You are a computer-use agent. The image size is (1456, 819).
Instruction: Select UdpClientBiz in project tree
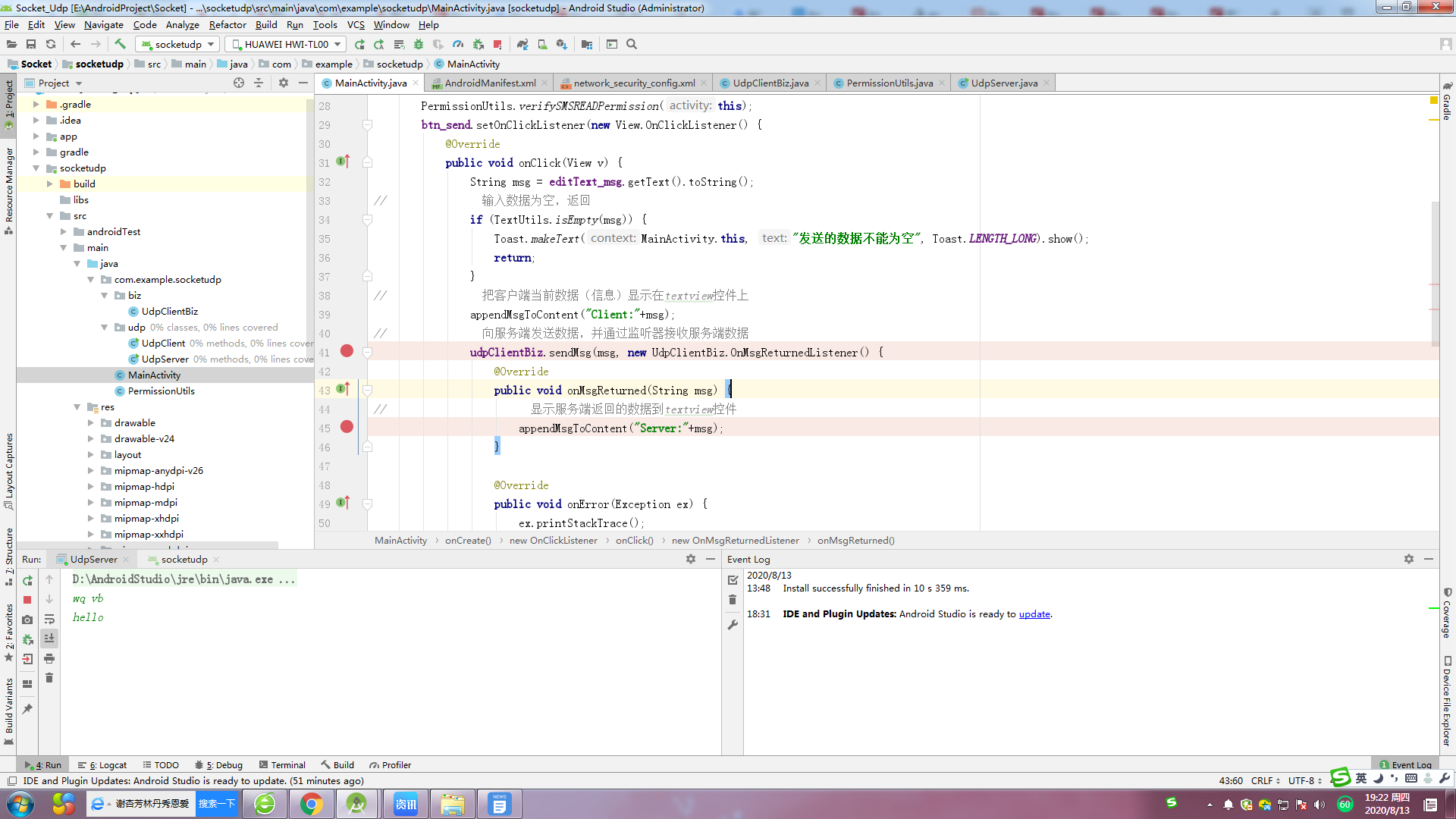169,312
